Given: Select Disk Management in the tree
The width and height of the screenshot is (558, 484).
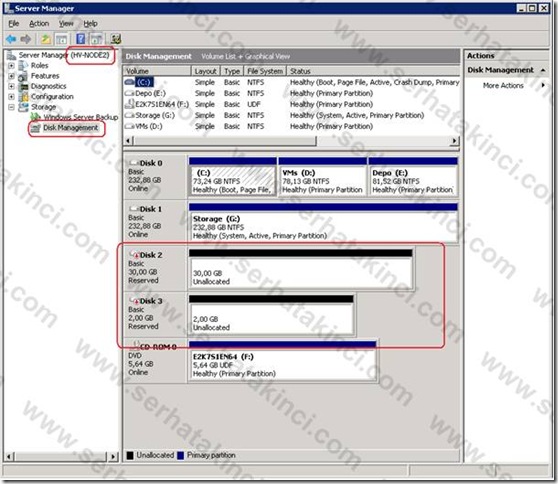Looking at the screenshot, I should [x=70, y=128].
